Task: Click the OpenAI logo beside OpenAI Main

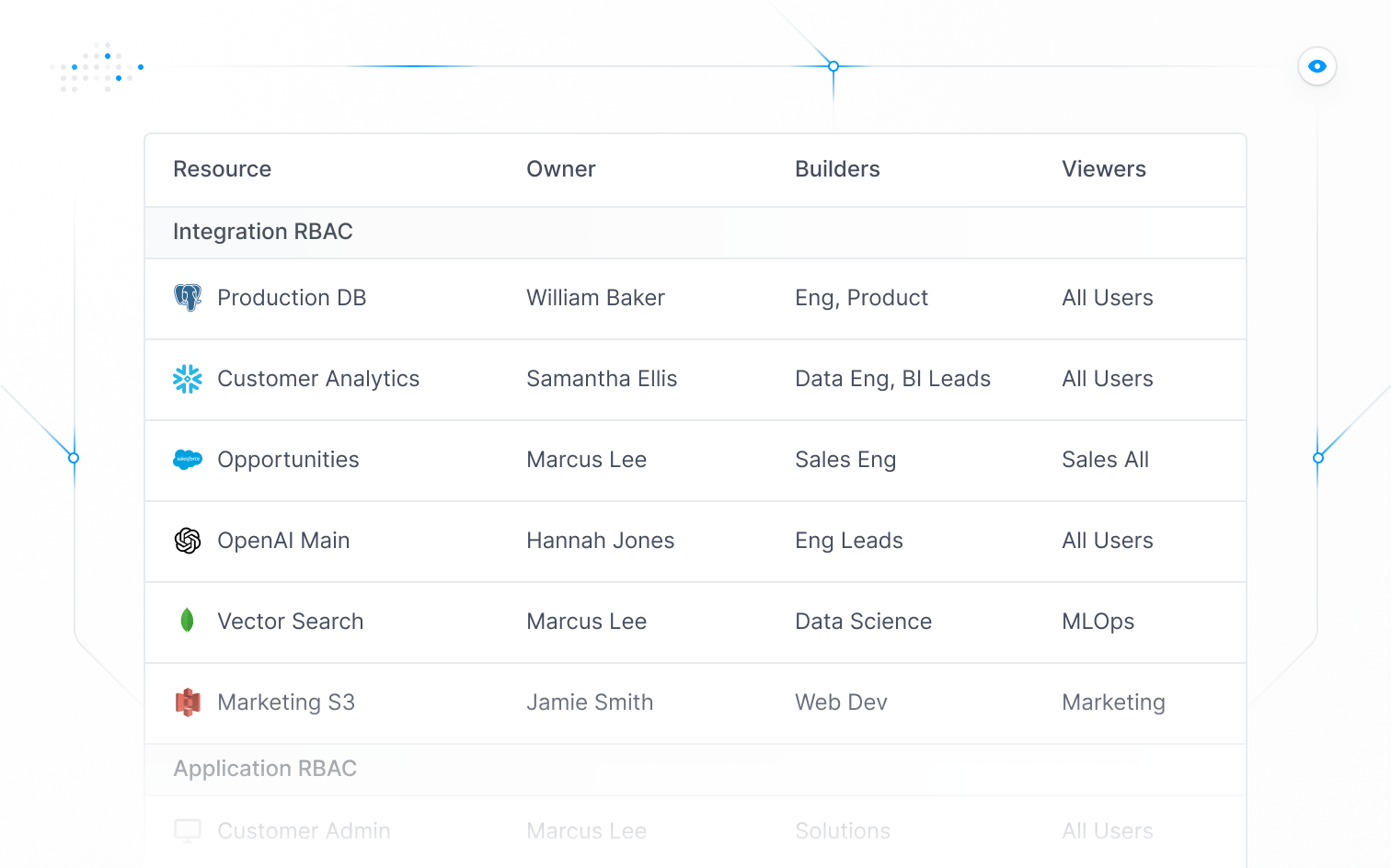Action: (x=188, y=540)
